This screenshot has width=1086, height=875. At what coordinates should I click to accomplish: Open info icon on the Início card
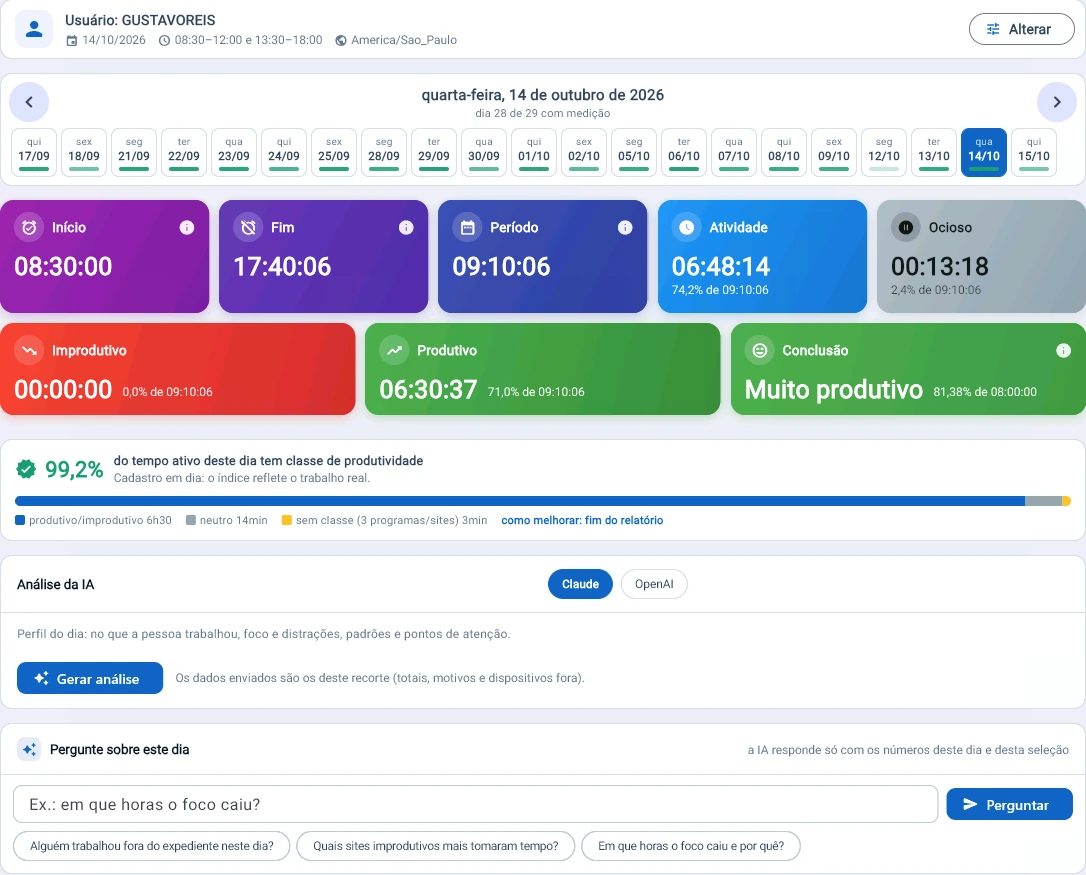(x=187, y=227)
